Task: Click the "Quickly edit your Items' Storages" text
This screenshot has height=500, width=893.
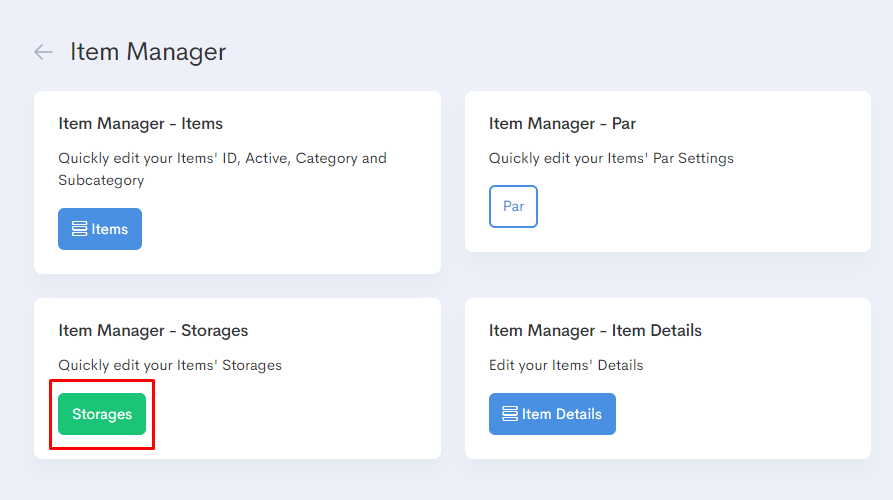Action: pyautogui.click(x=170, y=365)
